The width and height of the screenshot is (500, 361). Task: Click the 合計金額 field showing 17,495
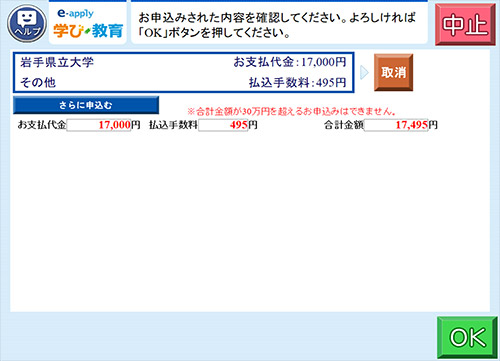pyautogui.click(x=396, y=125)
